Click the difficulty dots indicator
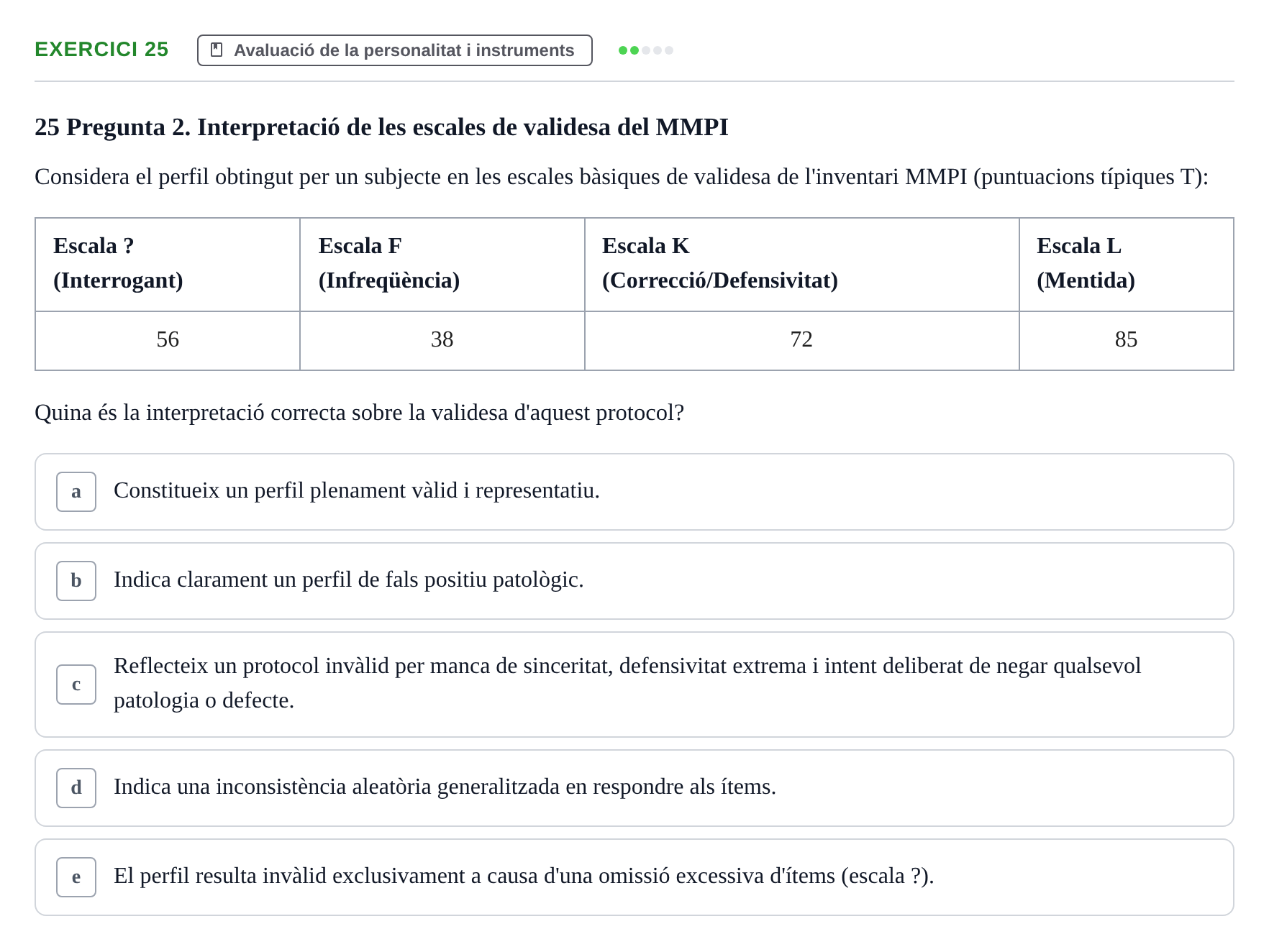This screenshot has height=952, width=1269. [646, 50]
